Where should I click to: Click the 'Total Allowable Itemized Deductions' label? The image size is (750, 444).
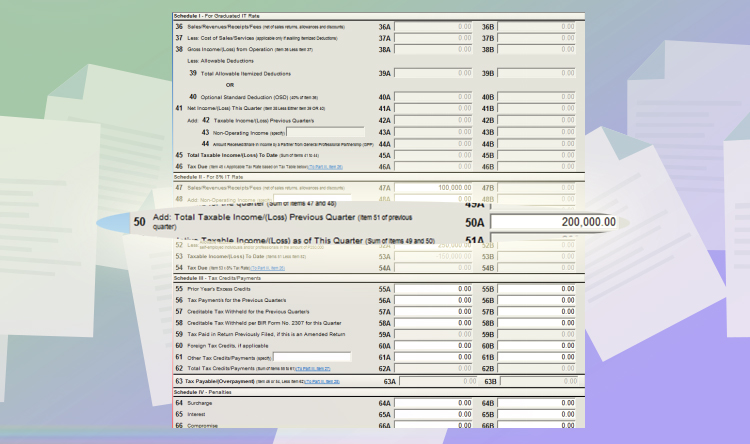245,74
